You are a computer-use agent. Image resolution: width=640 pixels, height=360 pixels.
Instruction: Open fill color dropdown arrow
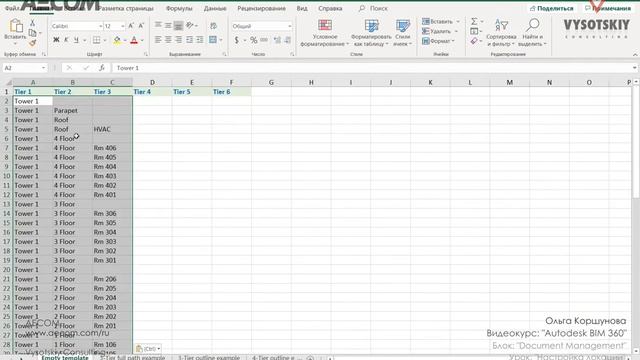click(124, 40)
